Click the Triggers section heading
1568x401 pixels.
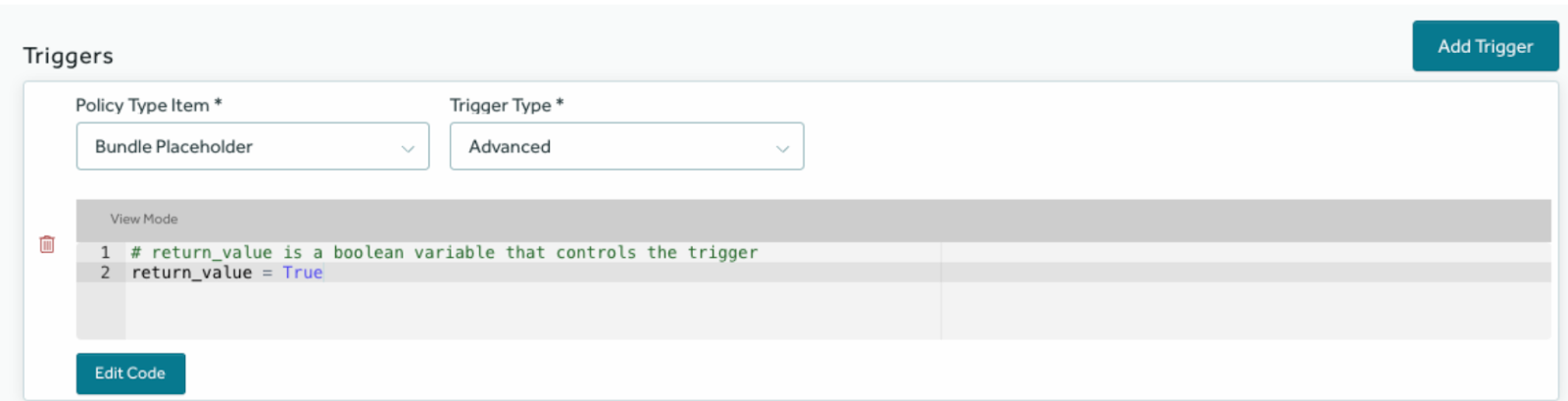pos(69,56)
